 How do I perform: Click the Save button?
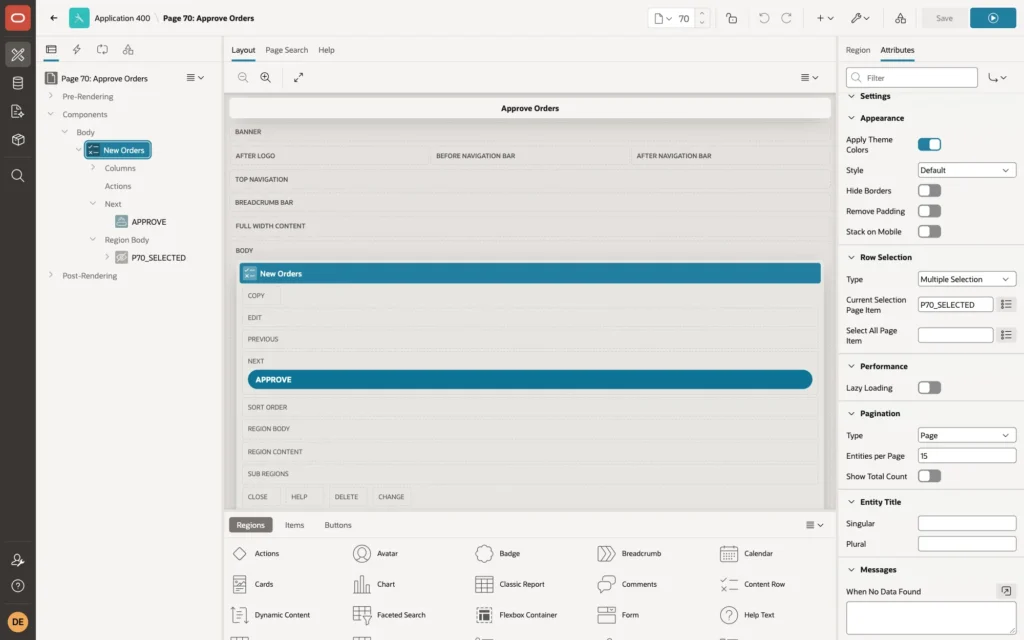tap(944, 18)
